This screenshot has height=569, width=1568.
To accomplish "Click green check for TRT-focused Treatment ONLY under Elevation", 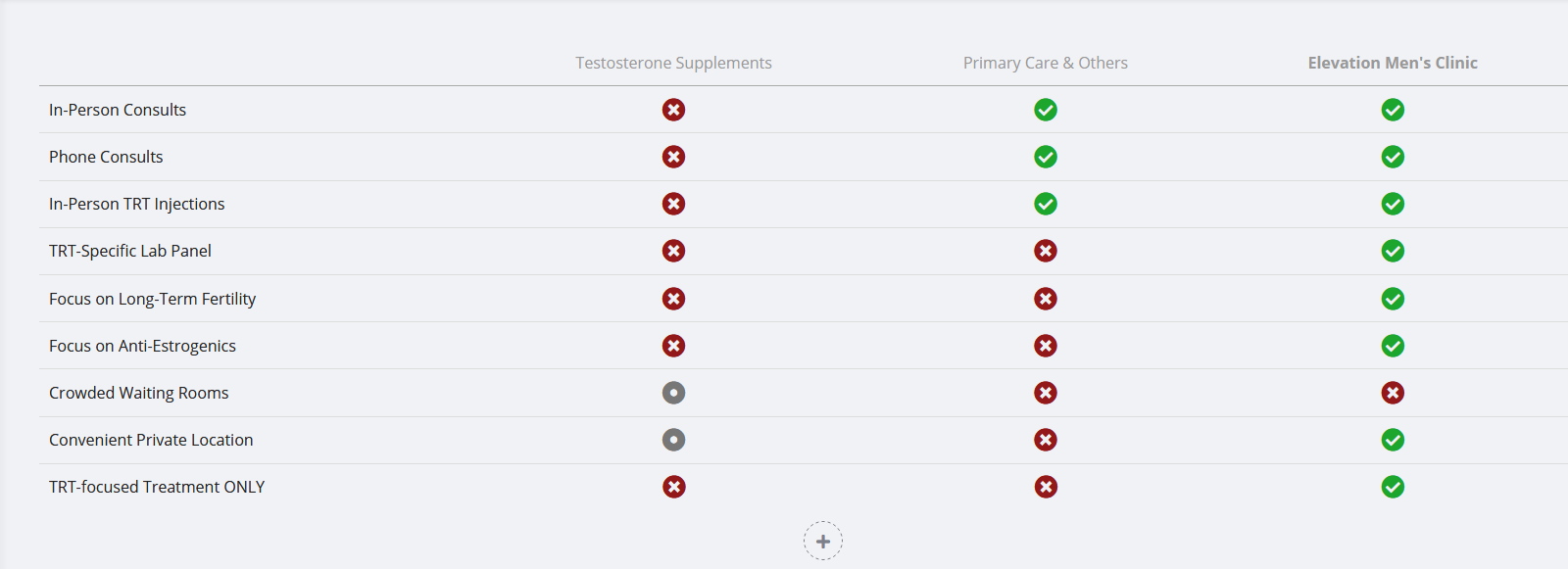I will coord(1393,487).
